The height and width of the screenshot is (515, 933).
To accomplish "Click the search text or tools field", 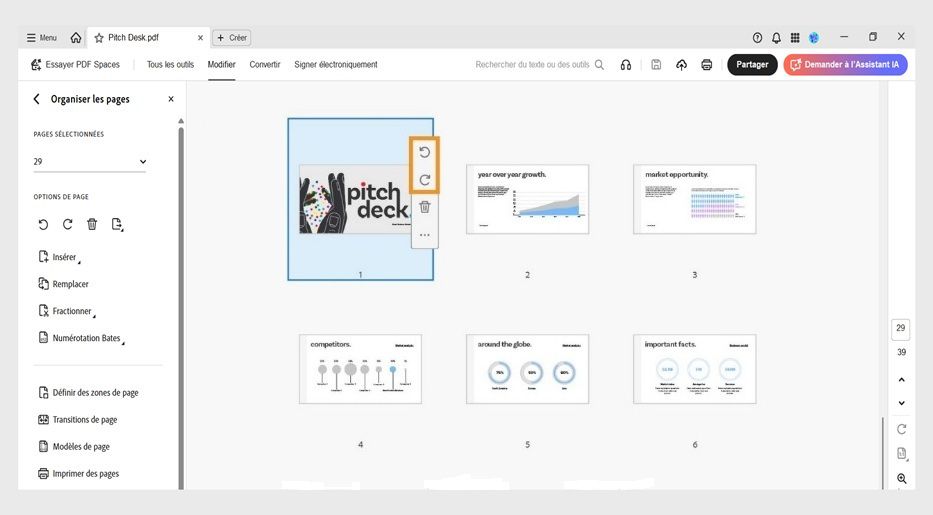I will coord(539,64).
